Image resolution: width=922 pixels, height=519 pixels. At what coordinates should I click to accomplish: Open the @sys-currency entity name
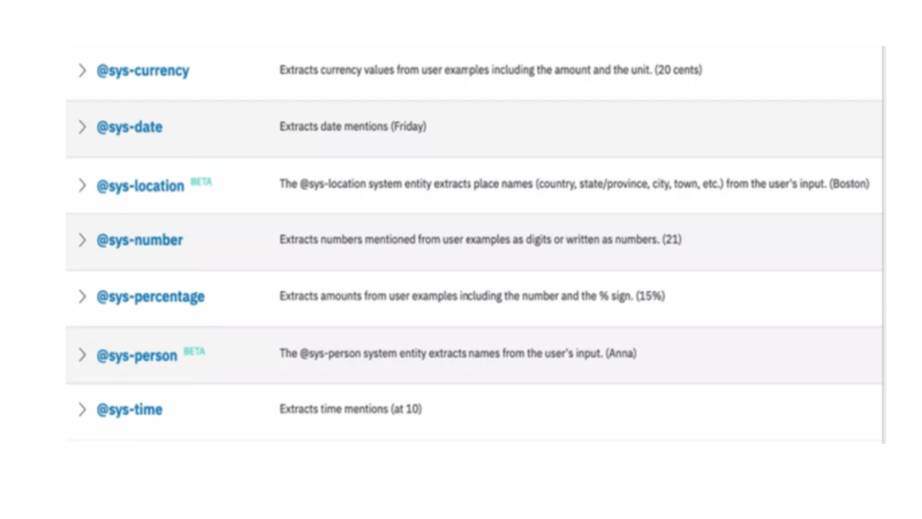(x=142, y=71)
